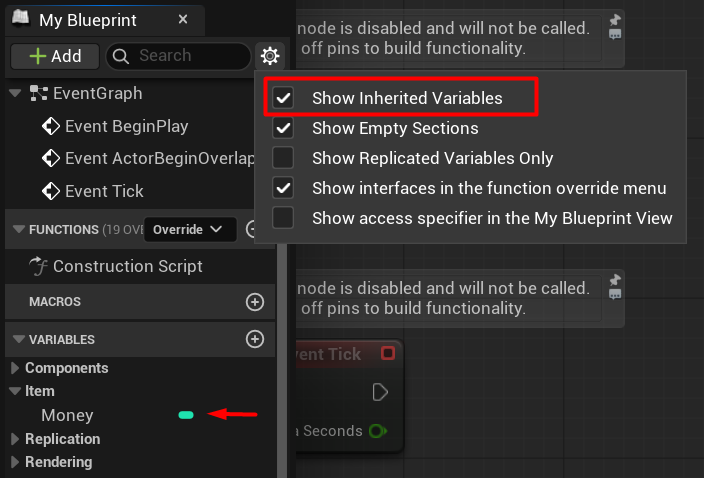Expand the Replication category
This screenshot has width=704, height=478.
tap(15, 439)
